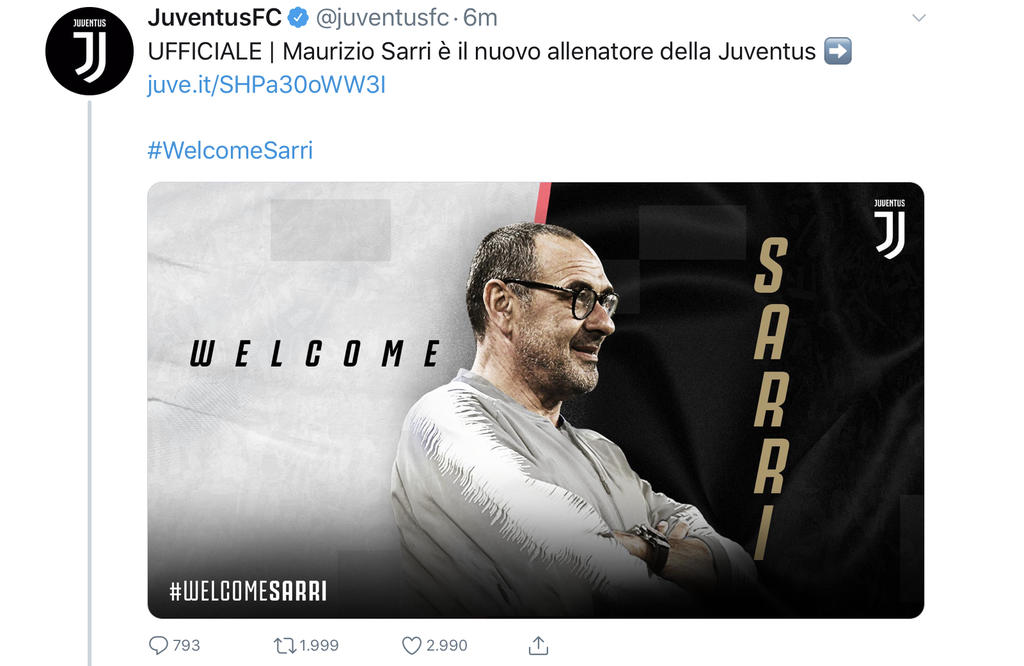The height and width of the screenshot is (666, 1024).
Task: Click the right arrow emoji in tweet
Action: click(838, 51)
